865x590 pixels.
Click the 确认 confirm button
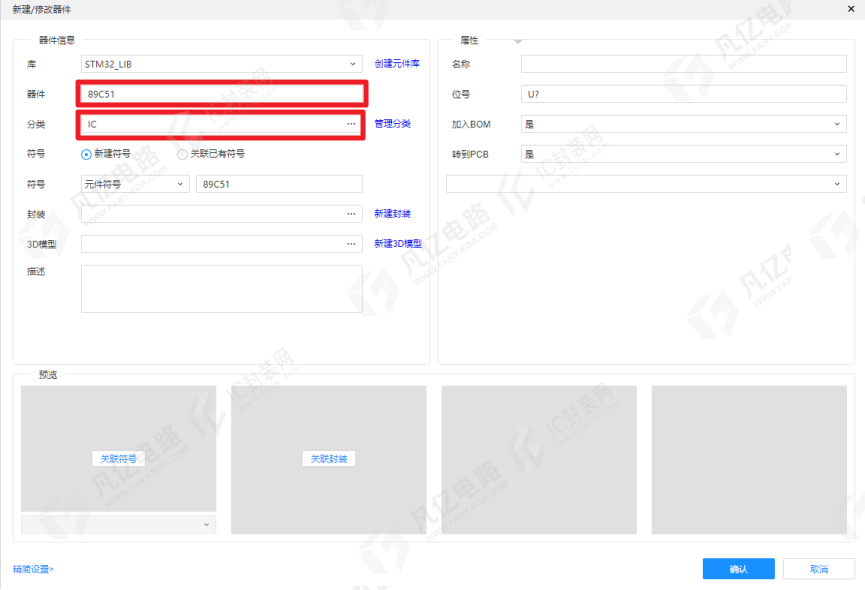click(738, 569)
